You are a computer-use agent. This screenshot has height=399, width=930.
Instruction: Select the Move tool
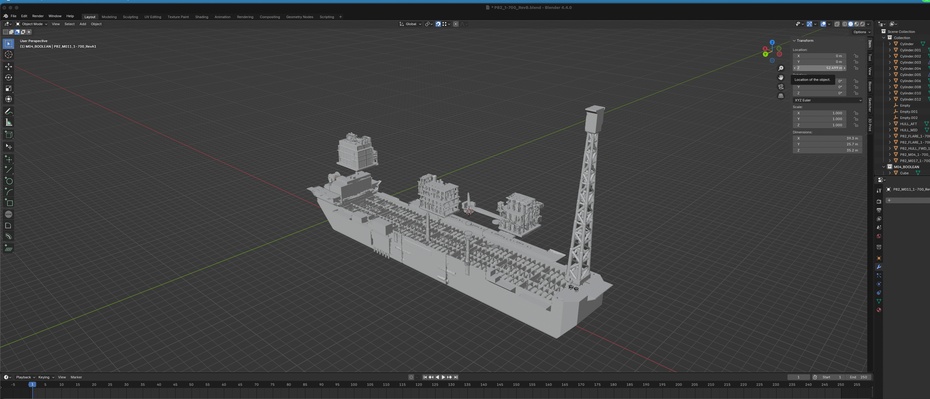(x=8, y=66)
